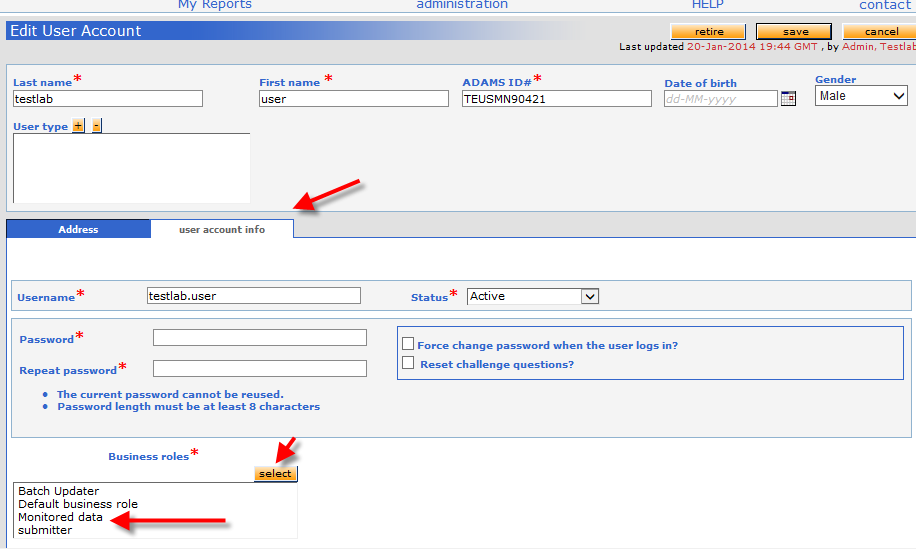Select the user account info tab
The height and width of the screenshot is (550, 916).
222,229
